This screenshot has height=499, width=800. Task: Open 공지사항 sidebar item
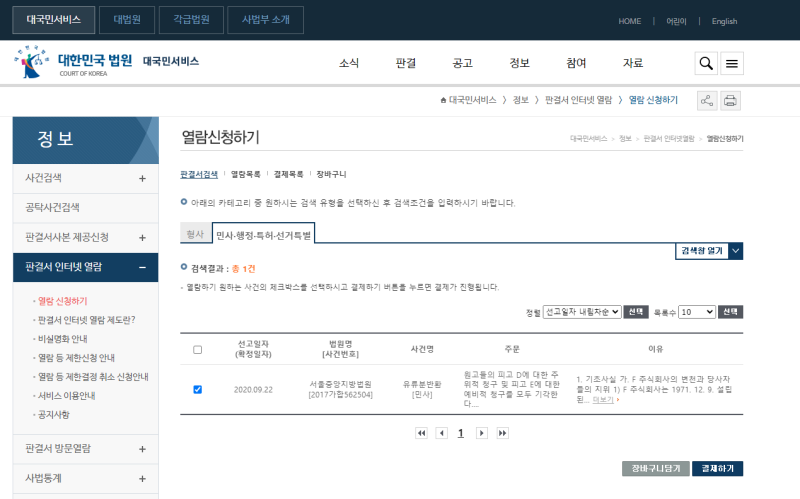[x=54, y=414]
